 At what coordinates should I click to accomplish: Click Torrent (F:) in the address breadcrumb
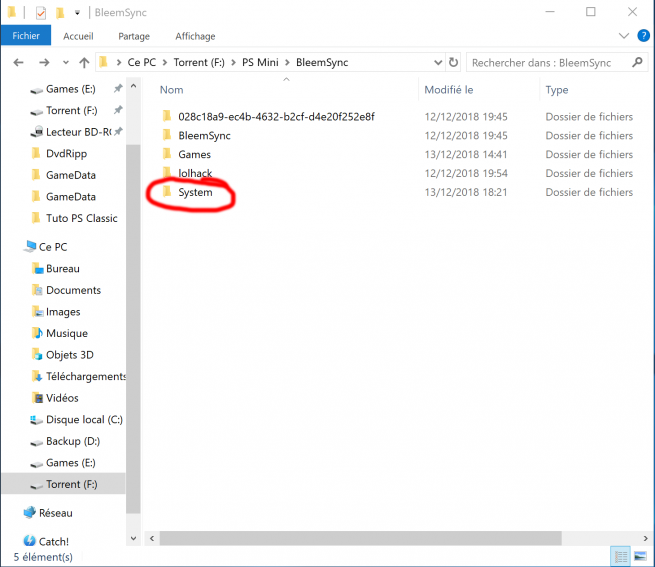pyautogui.click(x=199, y=63)
